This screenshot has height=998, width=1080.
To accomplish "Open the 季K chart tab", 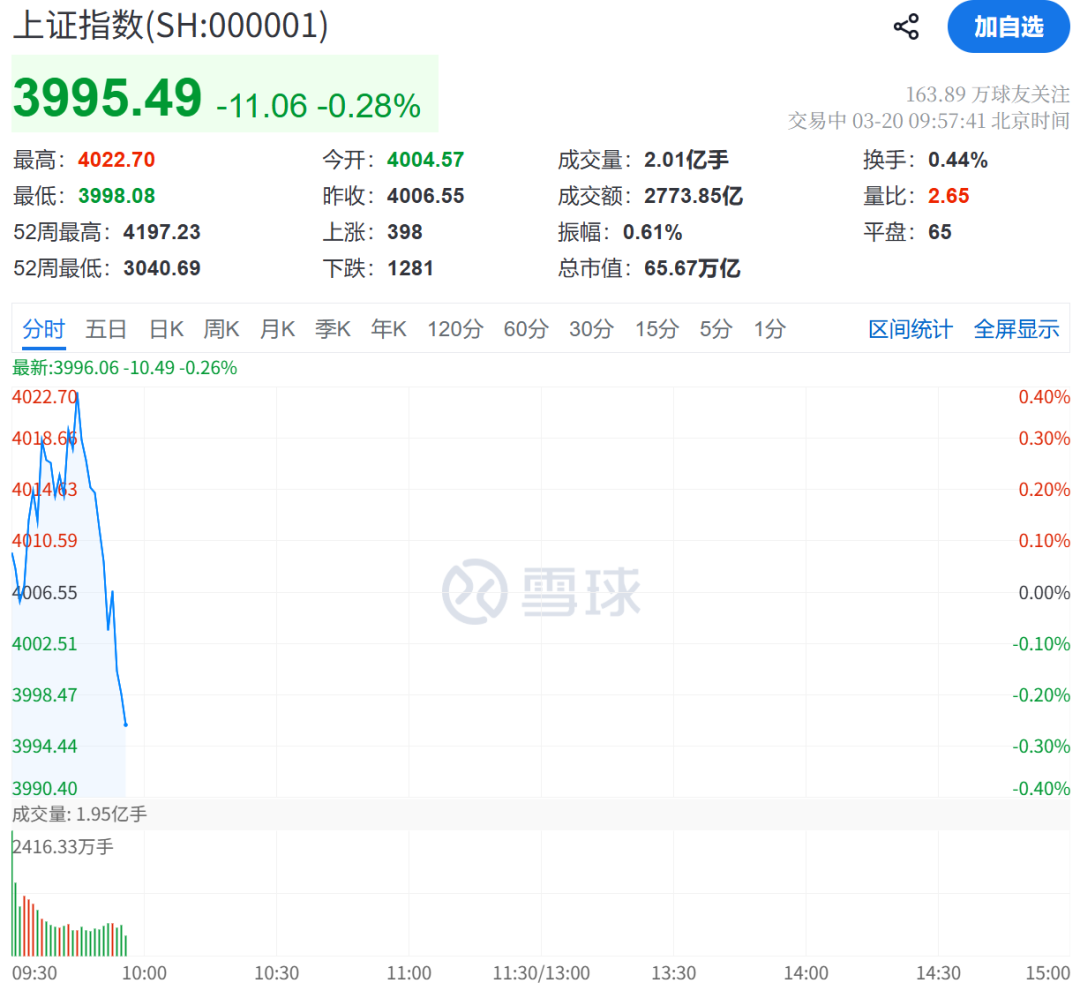I will tap(333, 329).
